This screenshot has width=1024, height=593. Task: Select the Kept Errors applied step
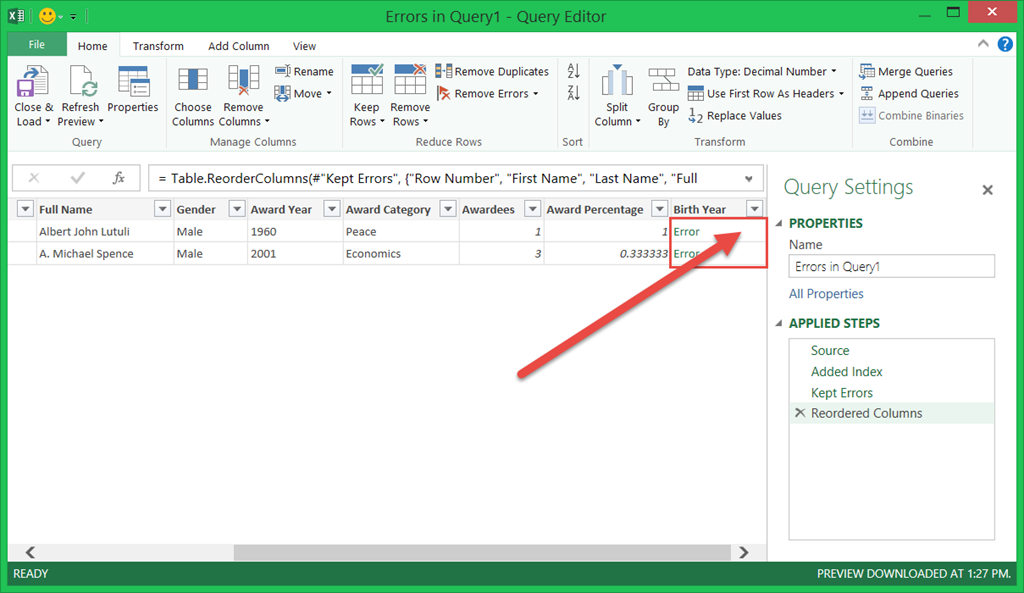point(842,393)
